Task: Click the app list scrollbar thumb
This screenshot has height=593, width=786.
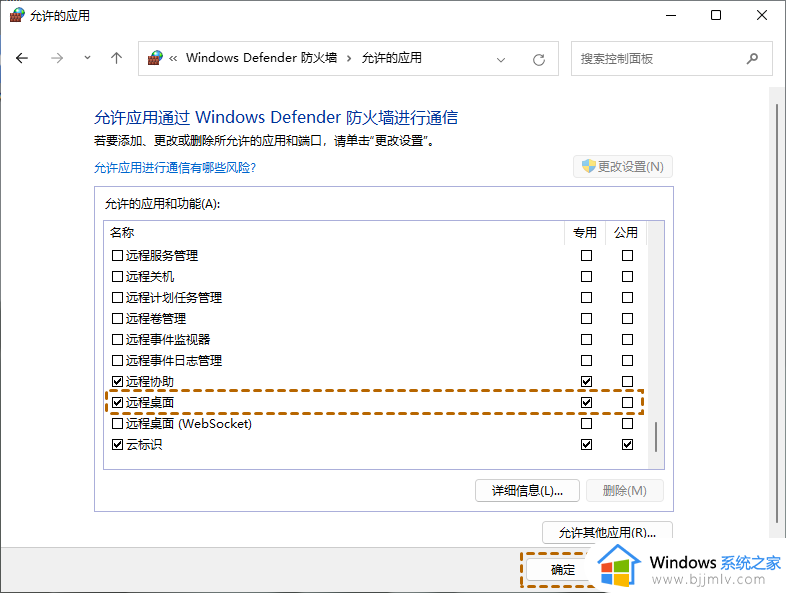Action: [656, 437]
